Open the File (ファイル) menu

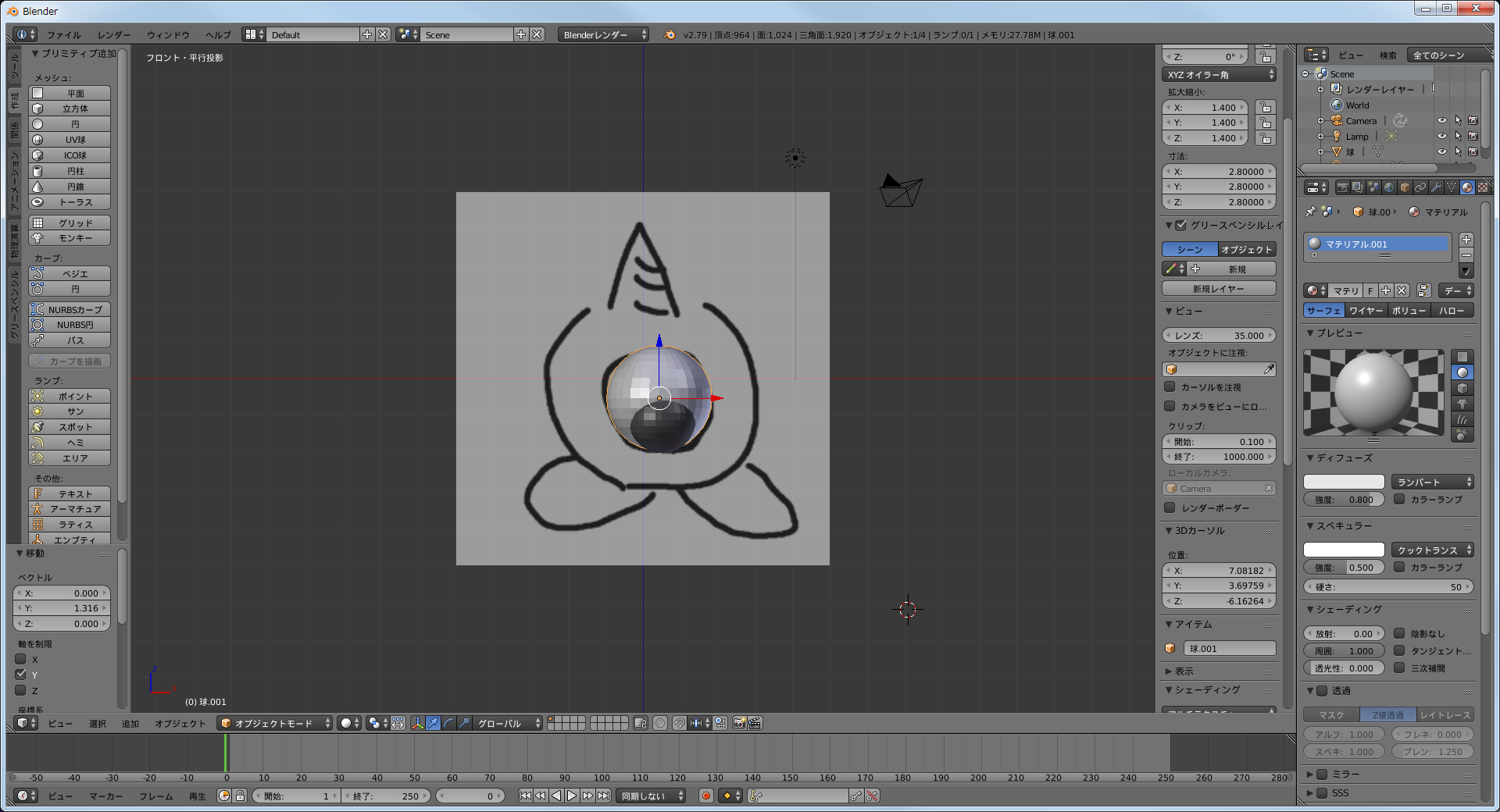[x=64, y=35]
